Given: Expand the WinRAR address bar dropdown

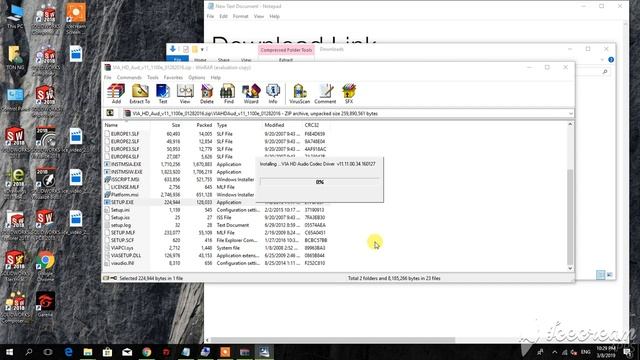Looking at the screenshot, I should click(x=570, y=113).
